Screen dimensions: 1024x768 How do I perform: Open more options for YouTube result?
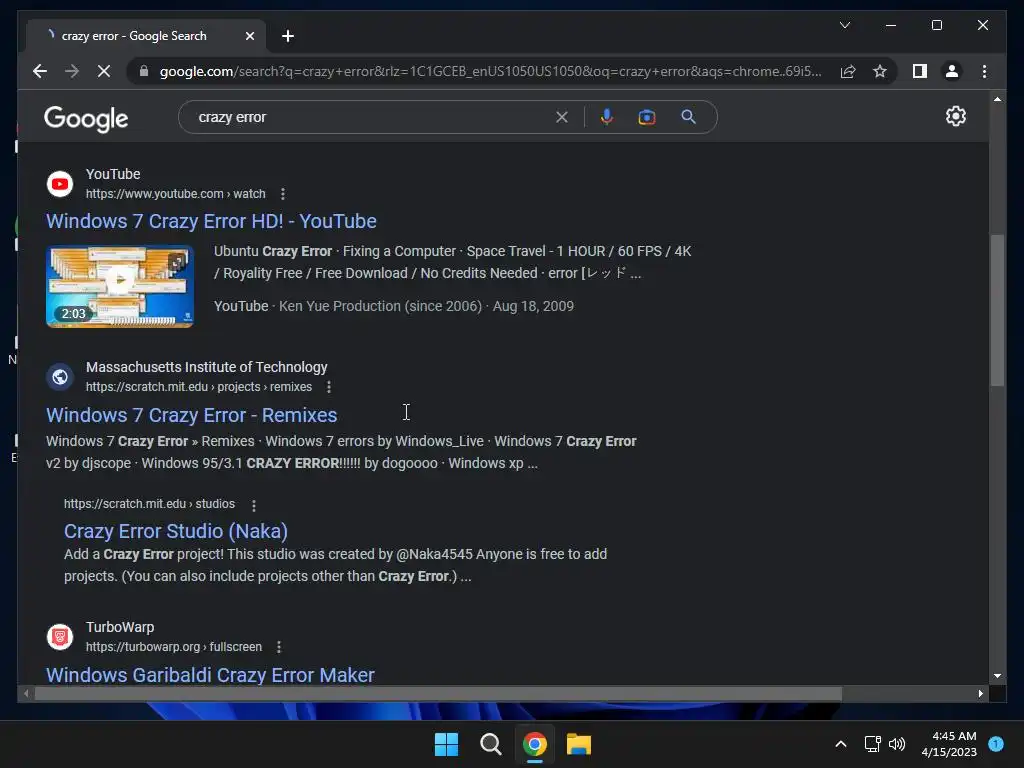283,194
